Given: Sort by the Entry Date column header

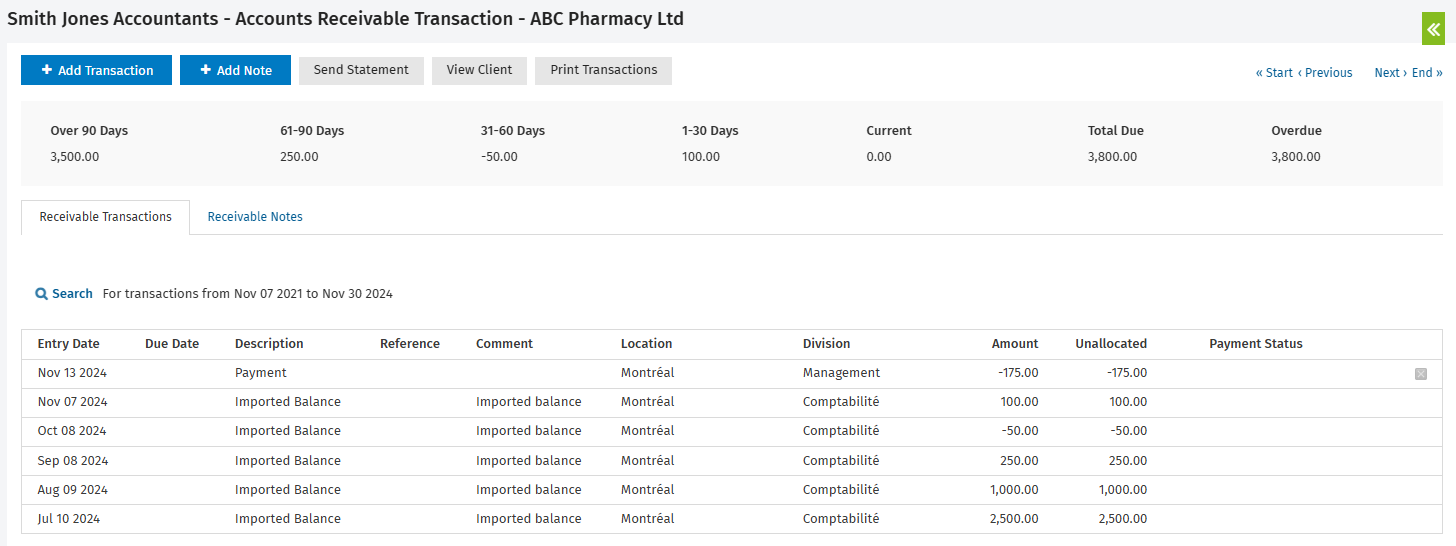Looking at the screenshot, I should pyautogui.click(x=68, y=344).
